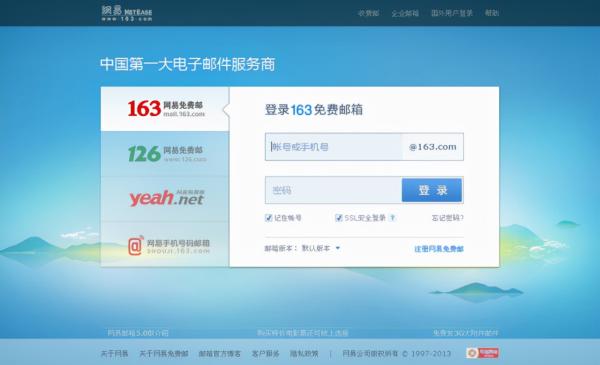Viewport: 600px width, 365px height.
Task: Switch to the 126 网易免费邮 tab
Action: pos(165,153)
